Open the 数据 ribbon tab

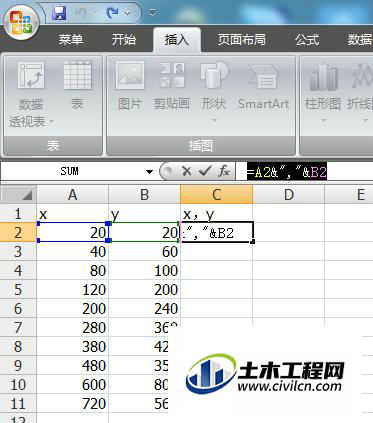tap(359, 40)
